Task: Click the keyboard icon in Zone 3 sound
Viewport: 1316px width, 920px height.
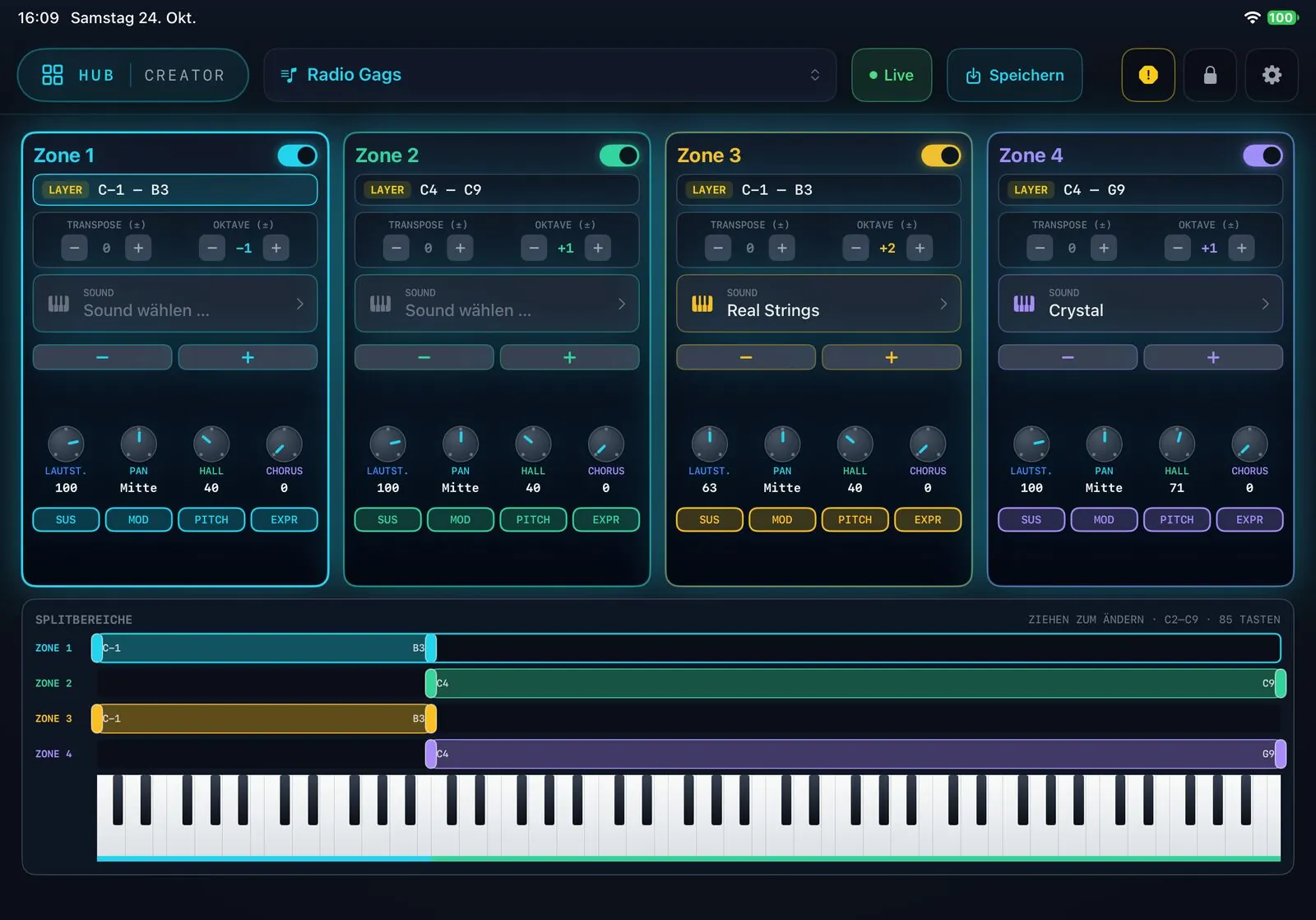Action: coord(702,304)
